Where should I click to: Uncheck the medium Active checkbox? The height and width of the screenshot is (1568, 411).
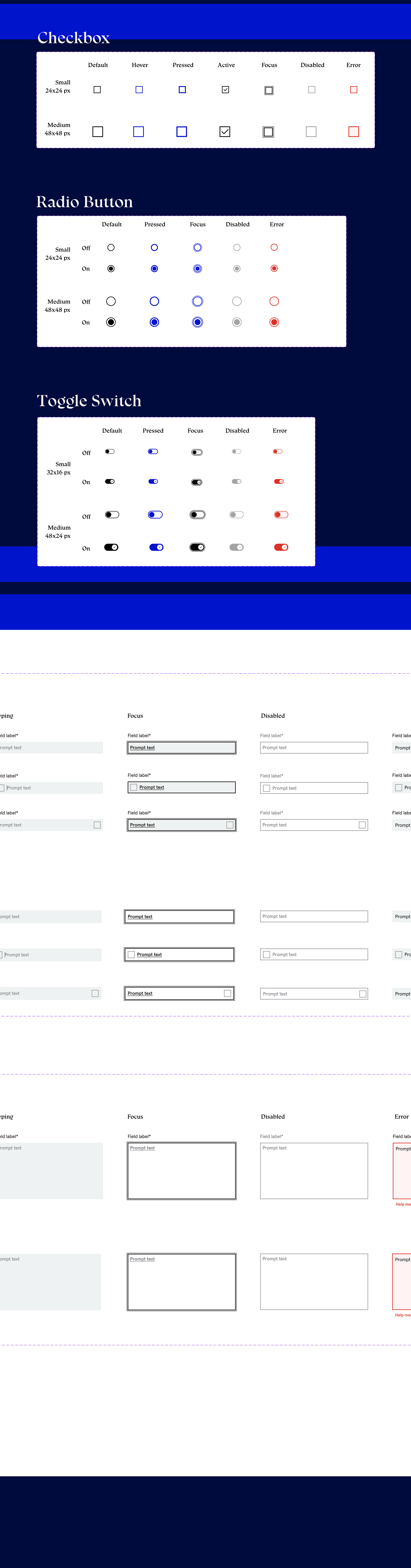pos(225,132)
